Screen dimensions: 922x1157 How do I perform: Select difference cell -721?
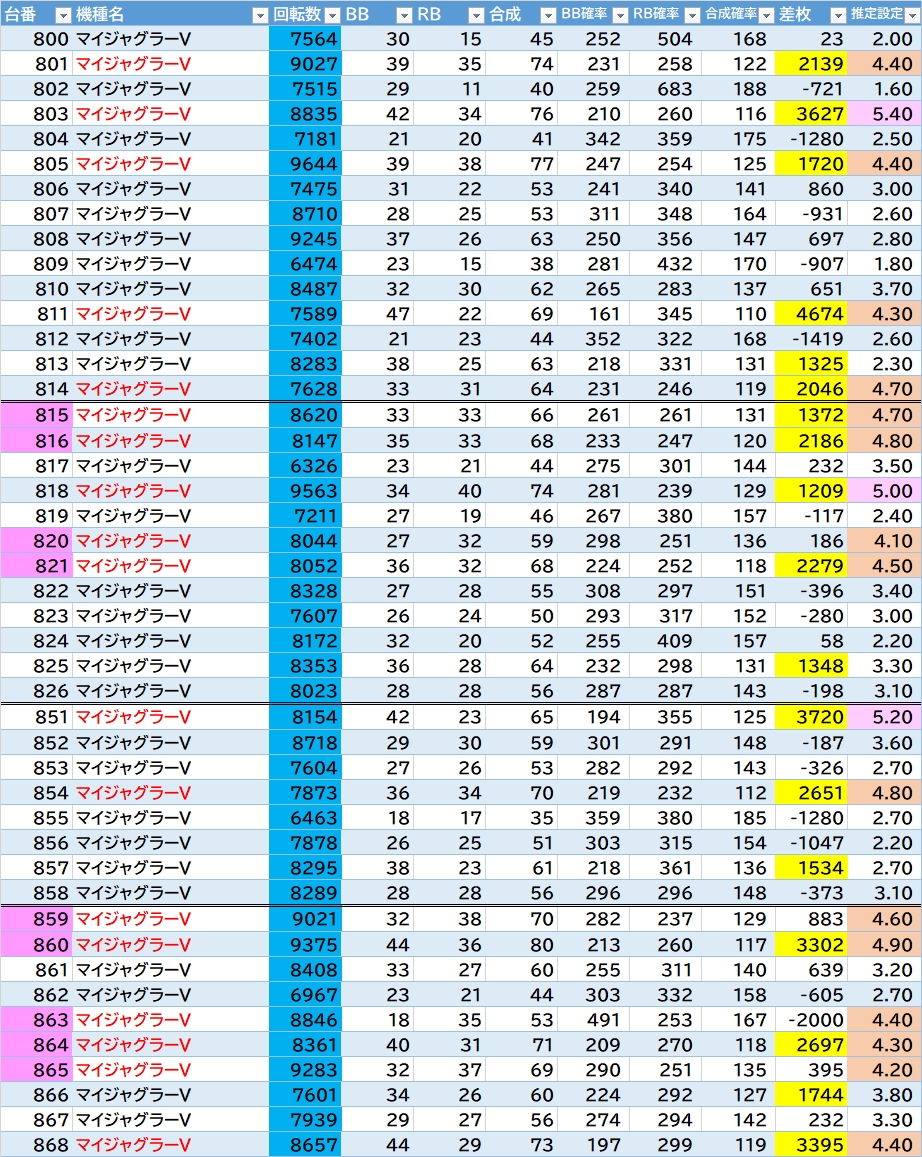811,89
